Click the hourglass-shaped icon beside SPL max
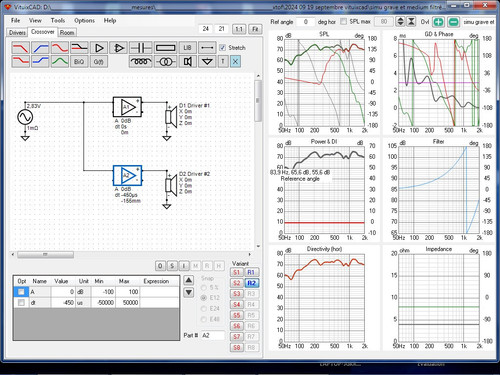500x375 pixels. [x=411, y=22]
